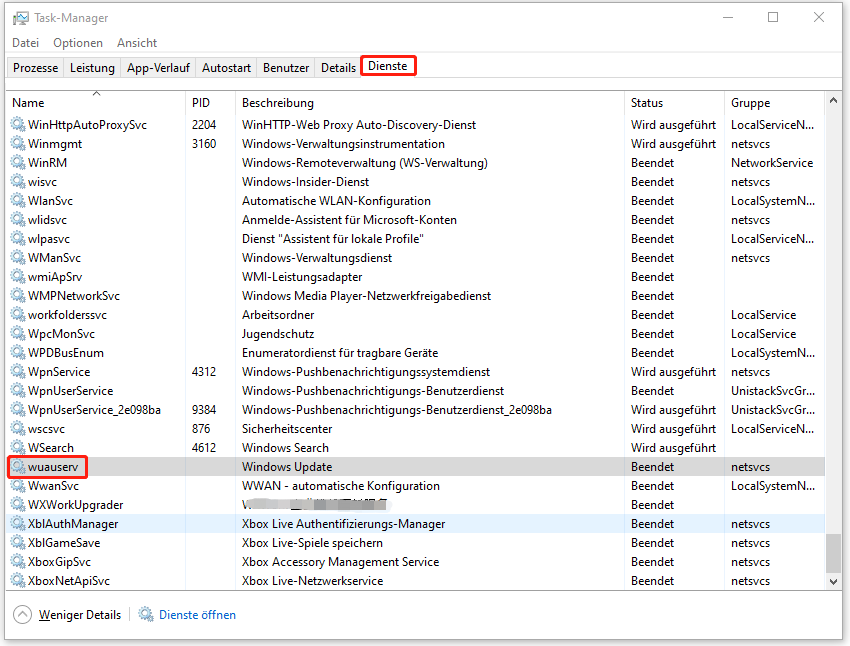This screenshot has width=850, height=646.
Task: Click the gear icon beside XboxNetApiSvc
Action: click(18, 580)
